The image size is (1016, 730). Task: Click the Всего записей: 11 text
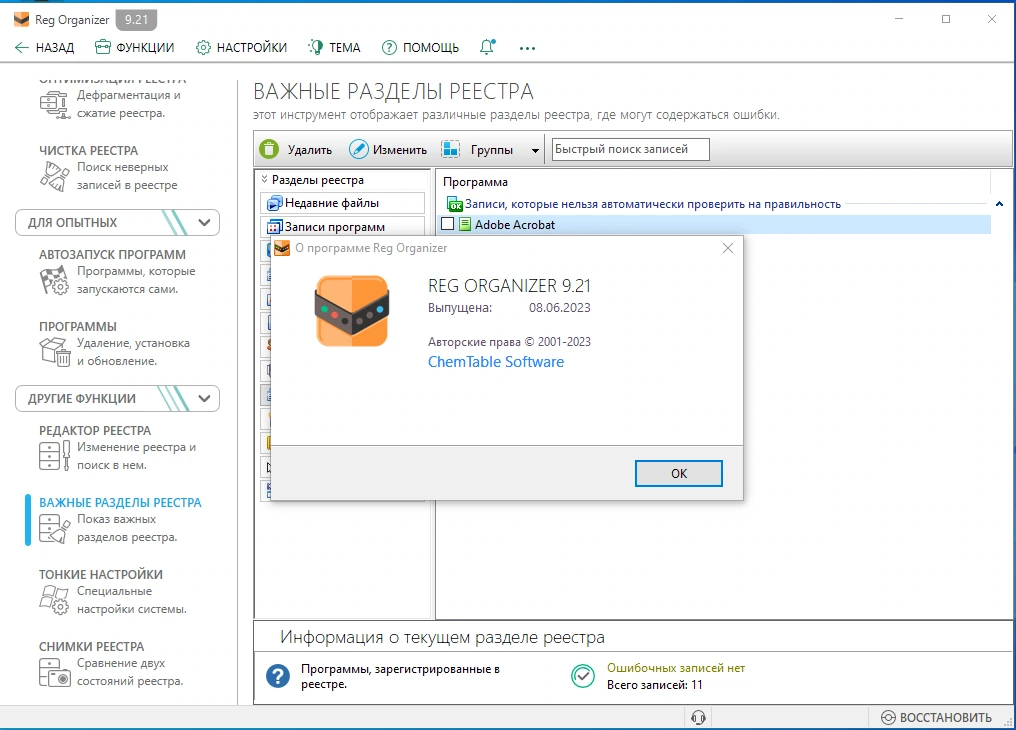click(654, 685)
